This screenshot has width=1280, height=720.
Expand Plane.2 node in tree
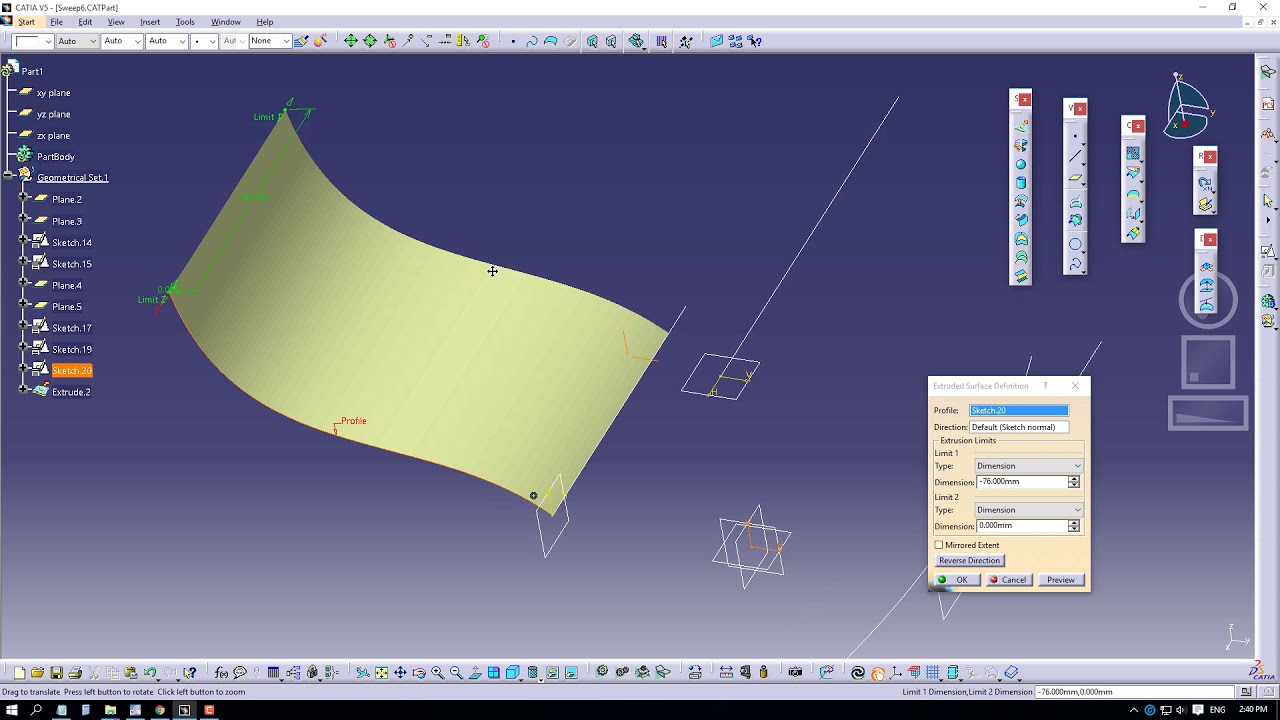(x=23, y=199)
